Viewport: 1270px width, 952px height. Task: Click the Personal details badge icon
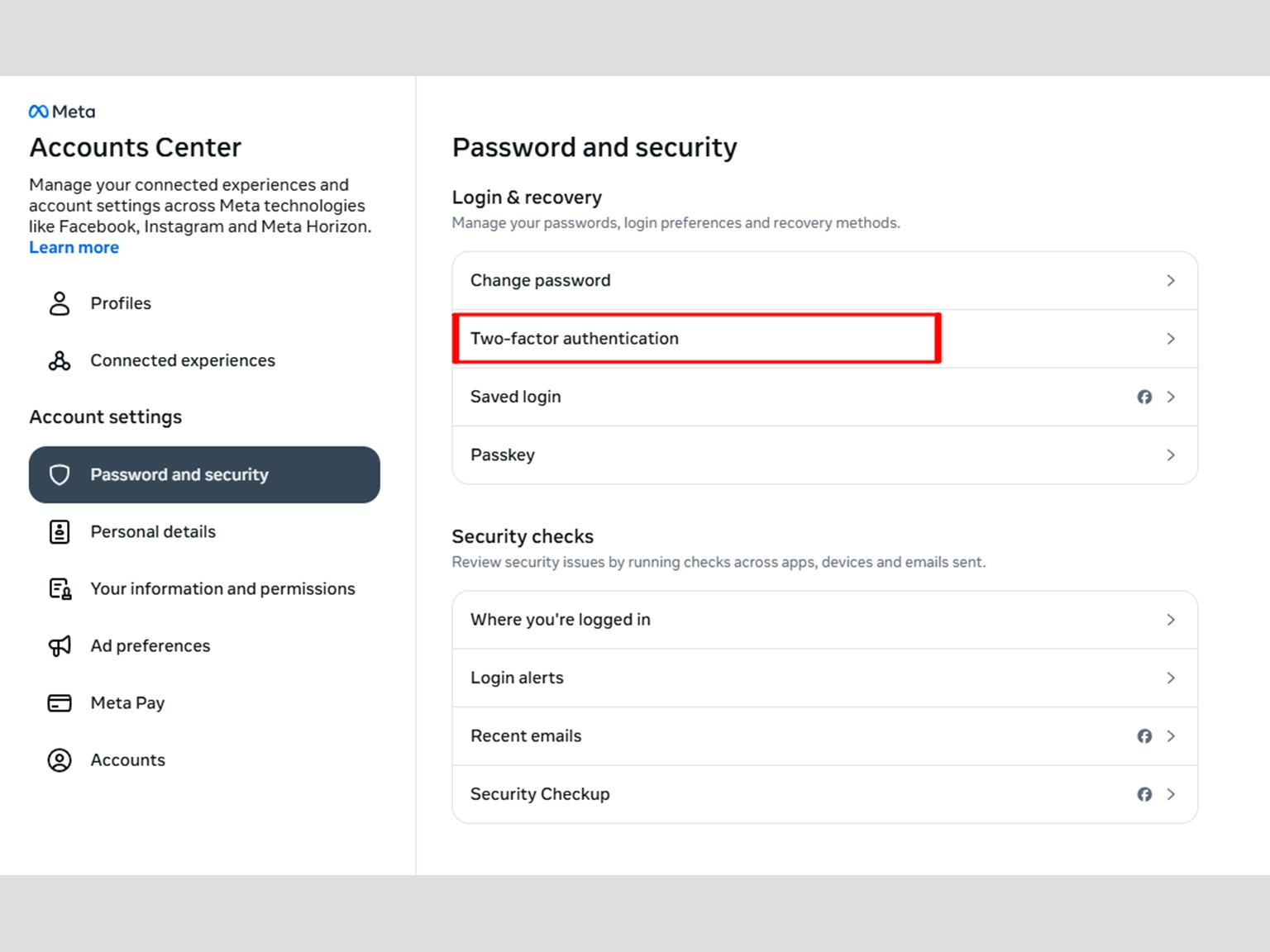pyautogui.click(x=59, y=531)
